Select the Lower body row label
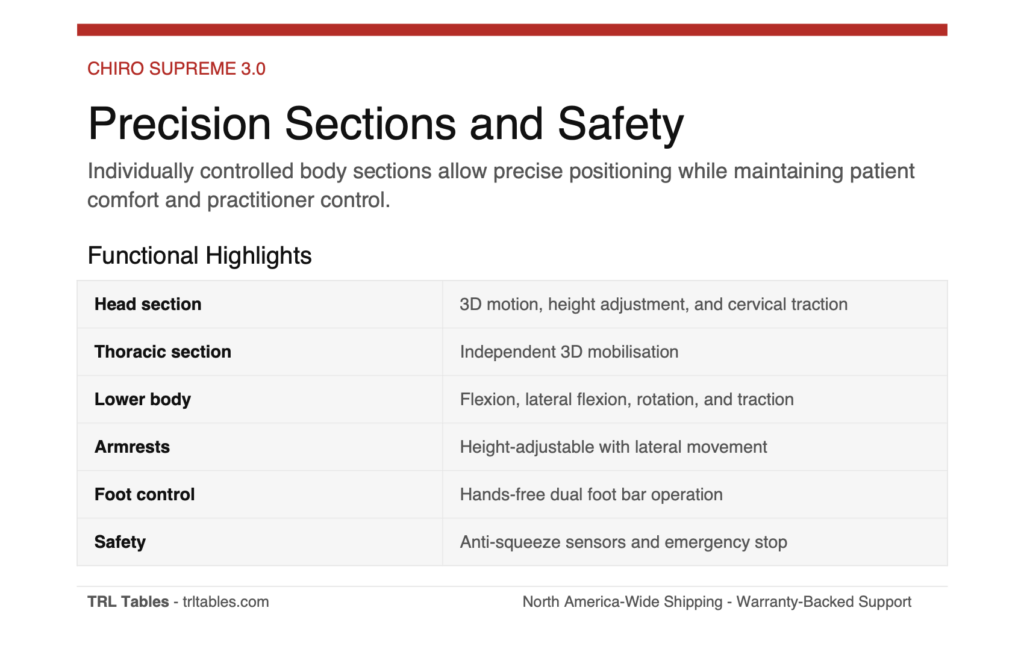1024x655 pixels. coord(142,399)
